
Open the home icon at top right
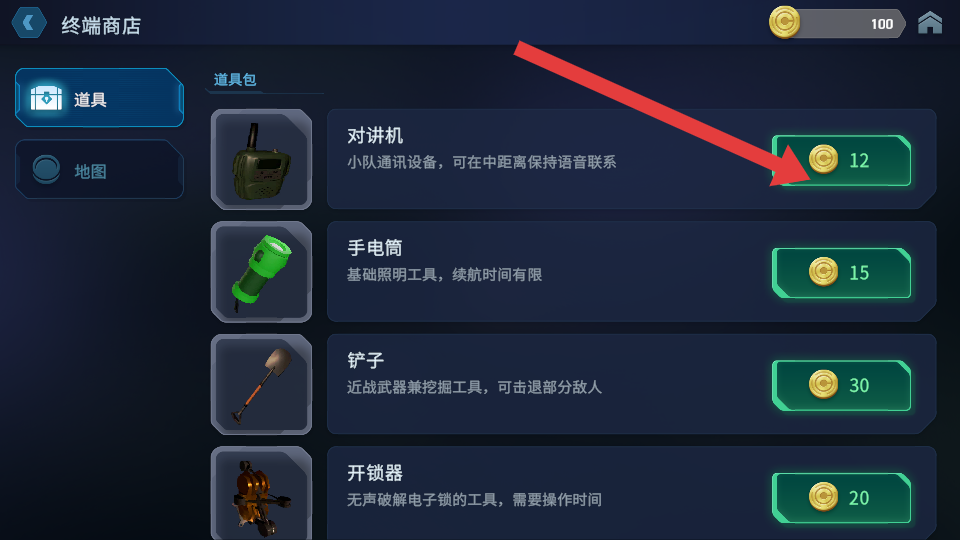pos(929,23)
